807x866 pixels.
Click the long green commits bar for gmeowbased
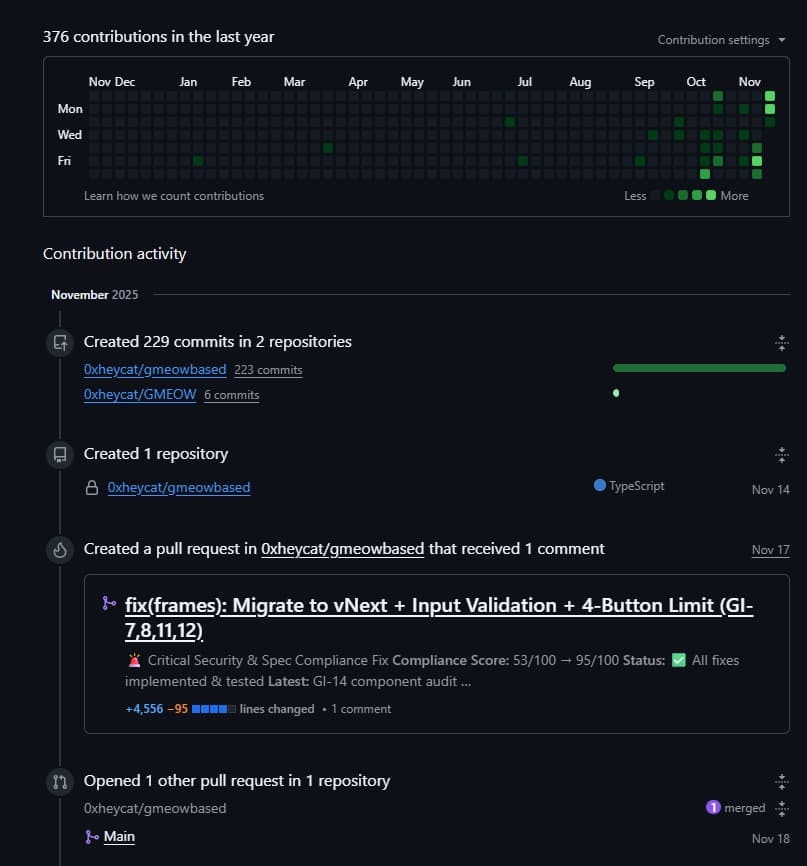[699, 368]
